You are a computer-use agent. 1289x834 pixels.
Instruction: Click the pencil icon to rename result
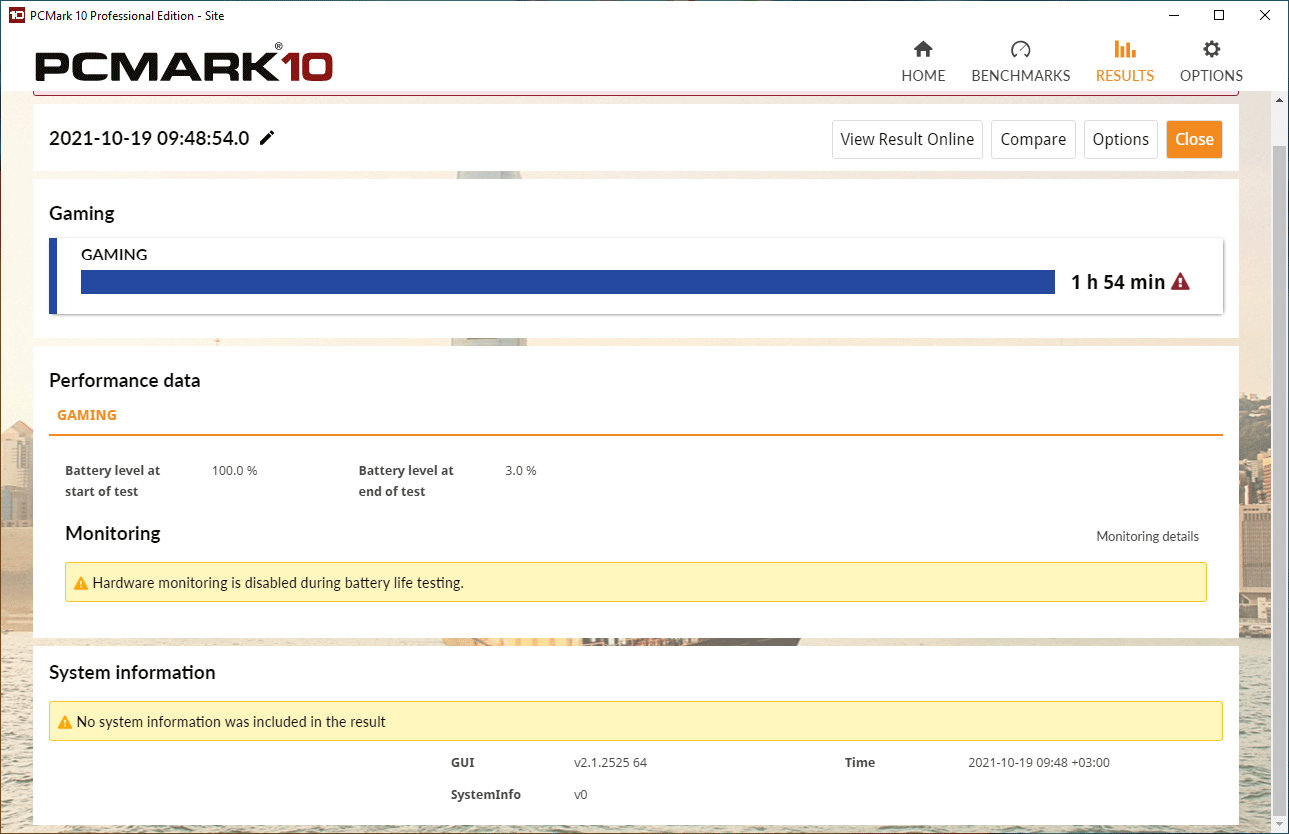click(x=267, y=138)
